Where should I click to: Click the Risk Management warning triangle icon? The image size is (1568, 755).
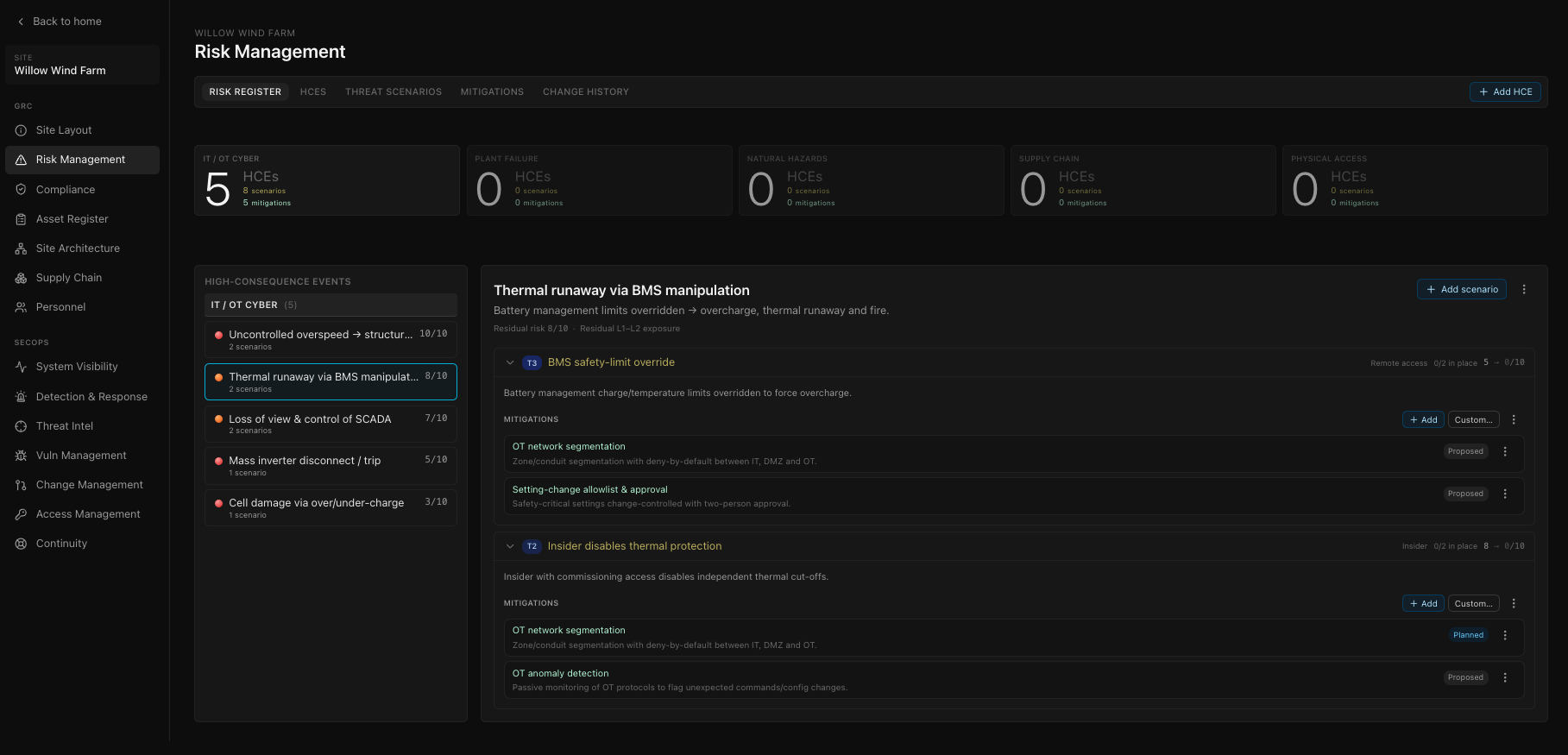pos(21,160)
